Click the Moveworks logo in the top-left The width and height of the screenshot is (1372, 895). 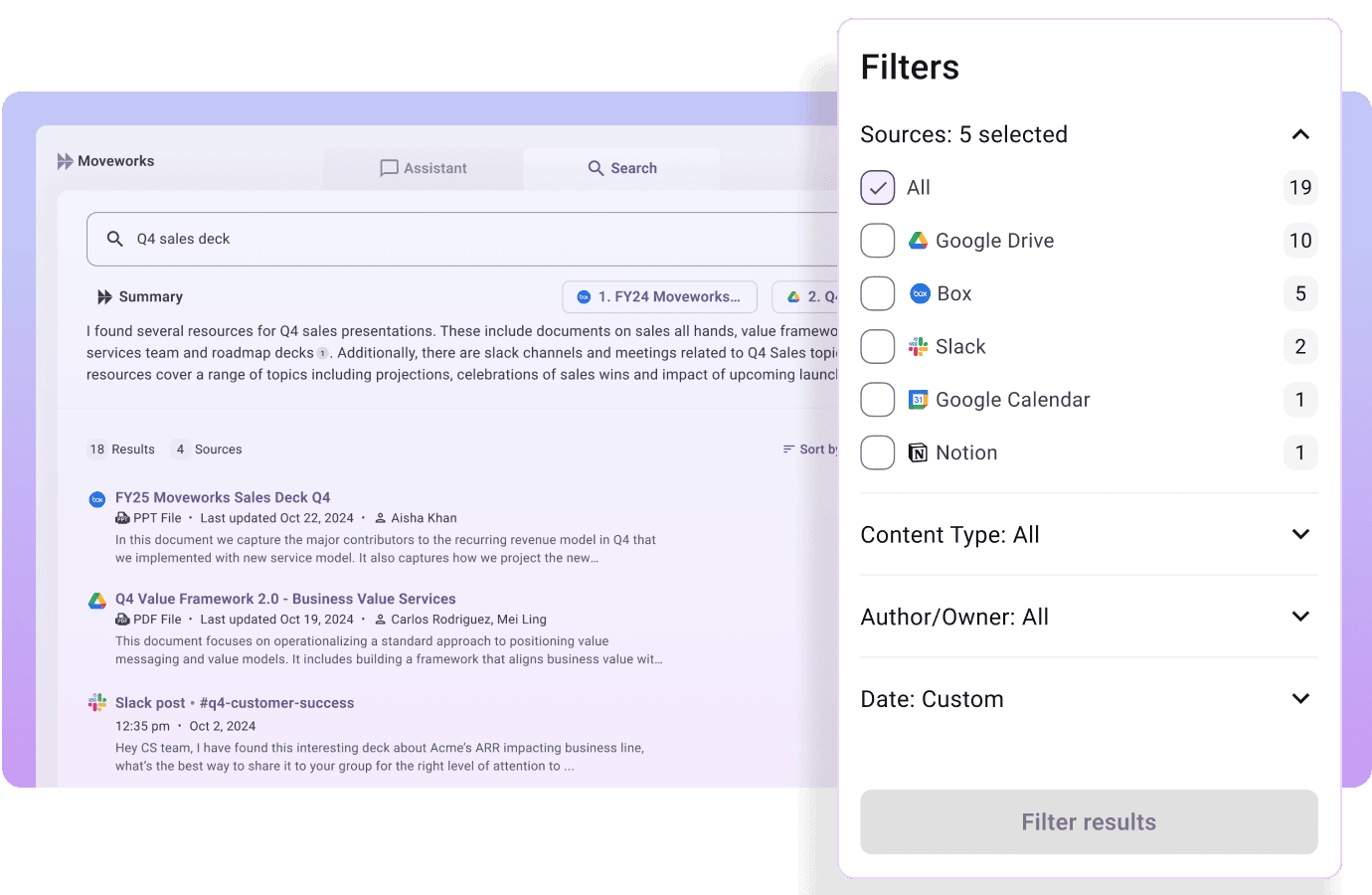click(106, 160)
